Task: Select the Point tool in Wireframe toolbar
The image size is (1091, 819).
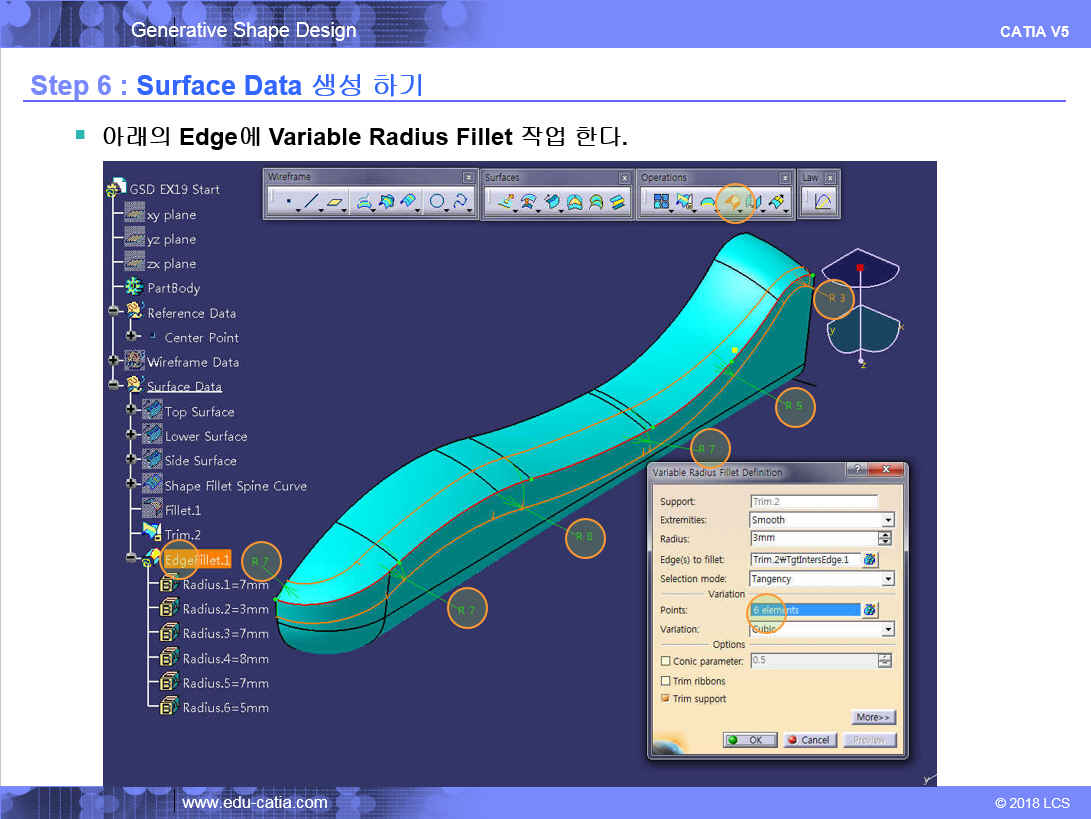Action: [x=288, y=202]
